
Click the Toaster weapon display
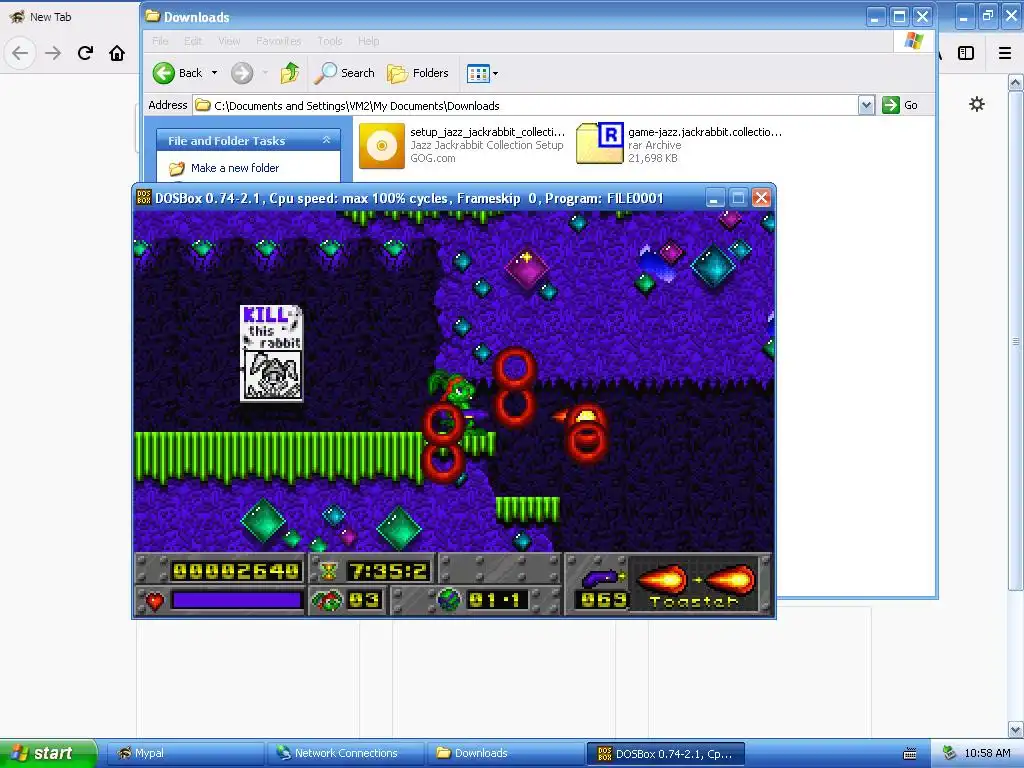tap(696, 586)
